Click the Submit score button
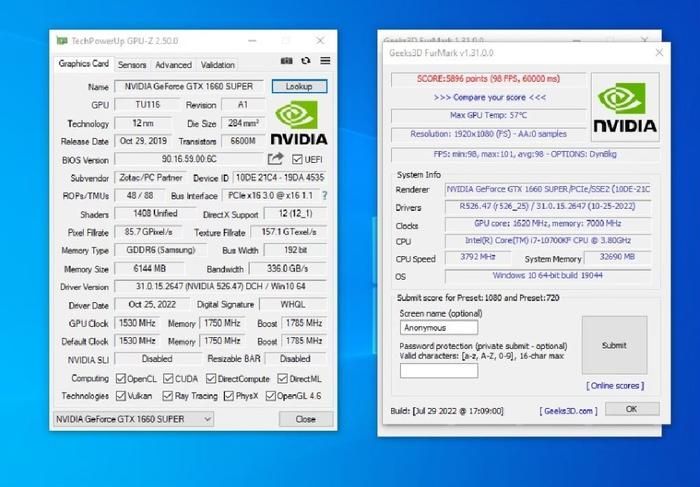The width and height of the screenshot is (700, 487). [614, 344]
